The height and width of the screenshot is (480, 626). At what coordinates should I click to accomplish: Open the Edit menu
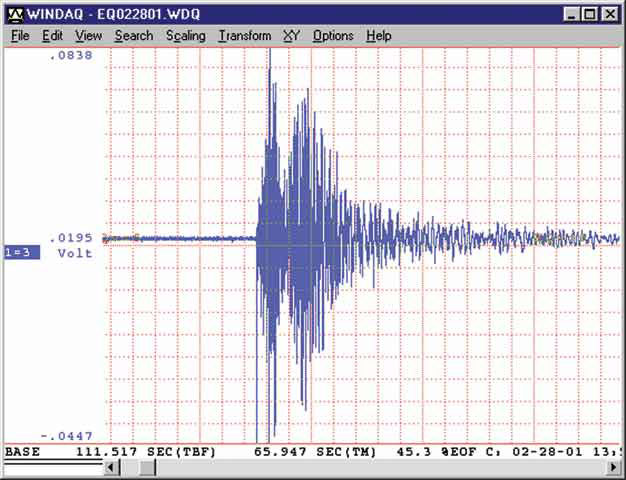(52, 36)
